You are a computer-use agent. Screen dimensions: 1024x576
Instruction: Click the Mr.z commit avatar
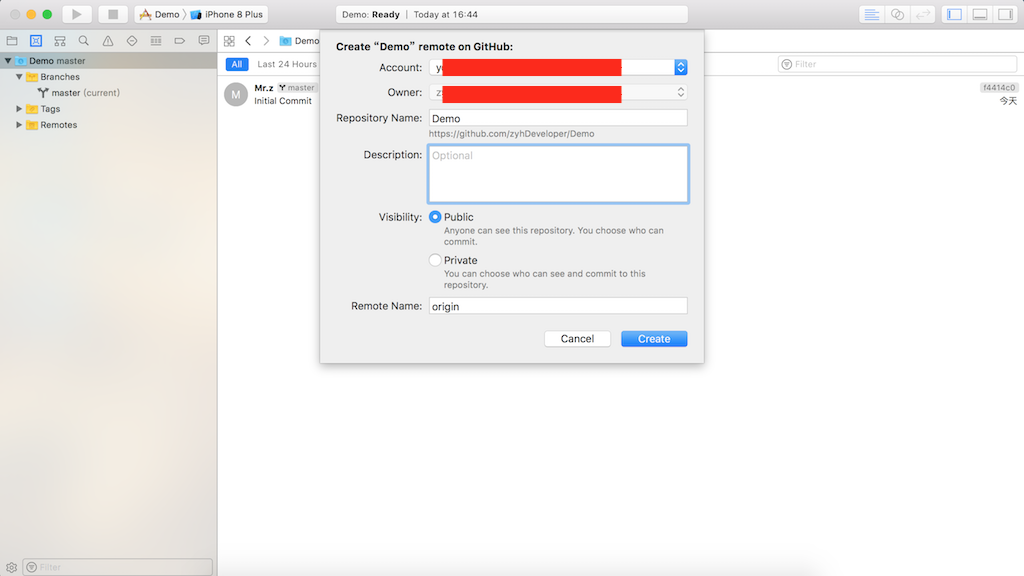(236, 94)
